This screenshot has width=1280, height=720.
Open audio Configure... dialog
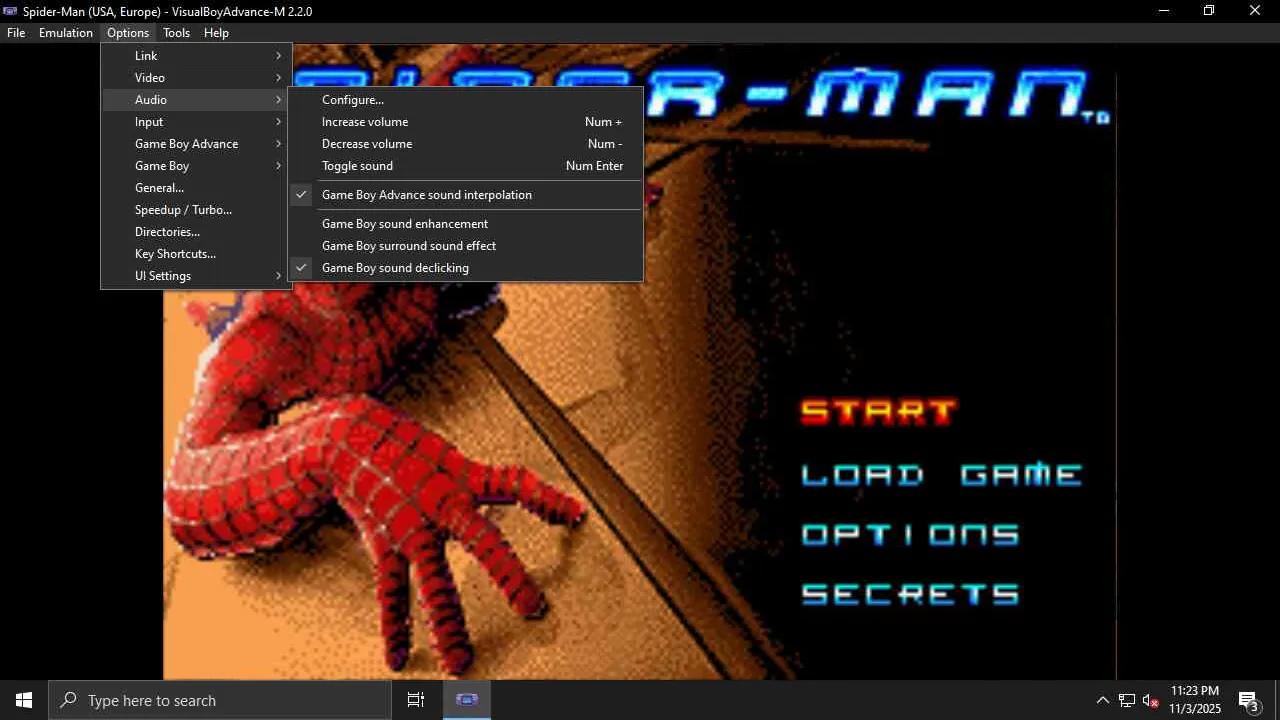pos(465,100)
